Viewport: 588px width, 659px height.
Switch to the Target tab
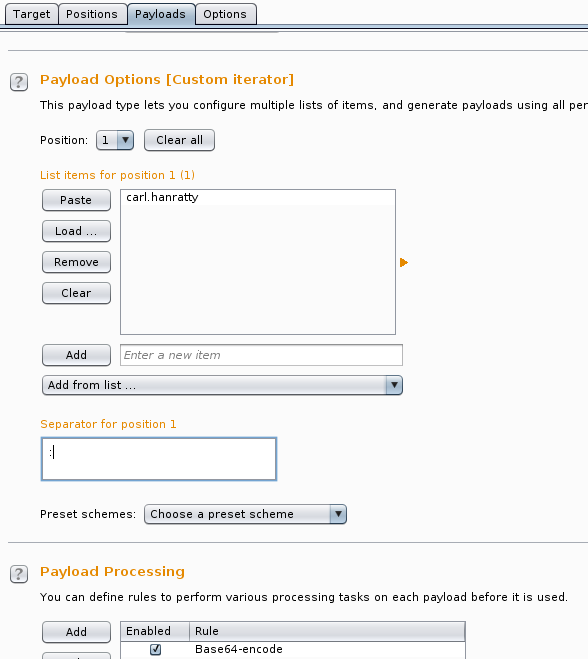coord(32,14)
